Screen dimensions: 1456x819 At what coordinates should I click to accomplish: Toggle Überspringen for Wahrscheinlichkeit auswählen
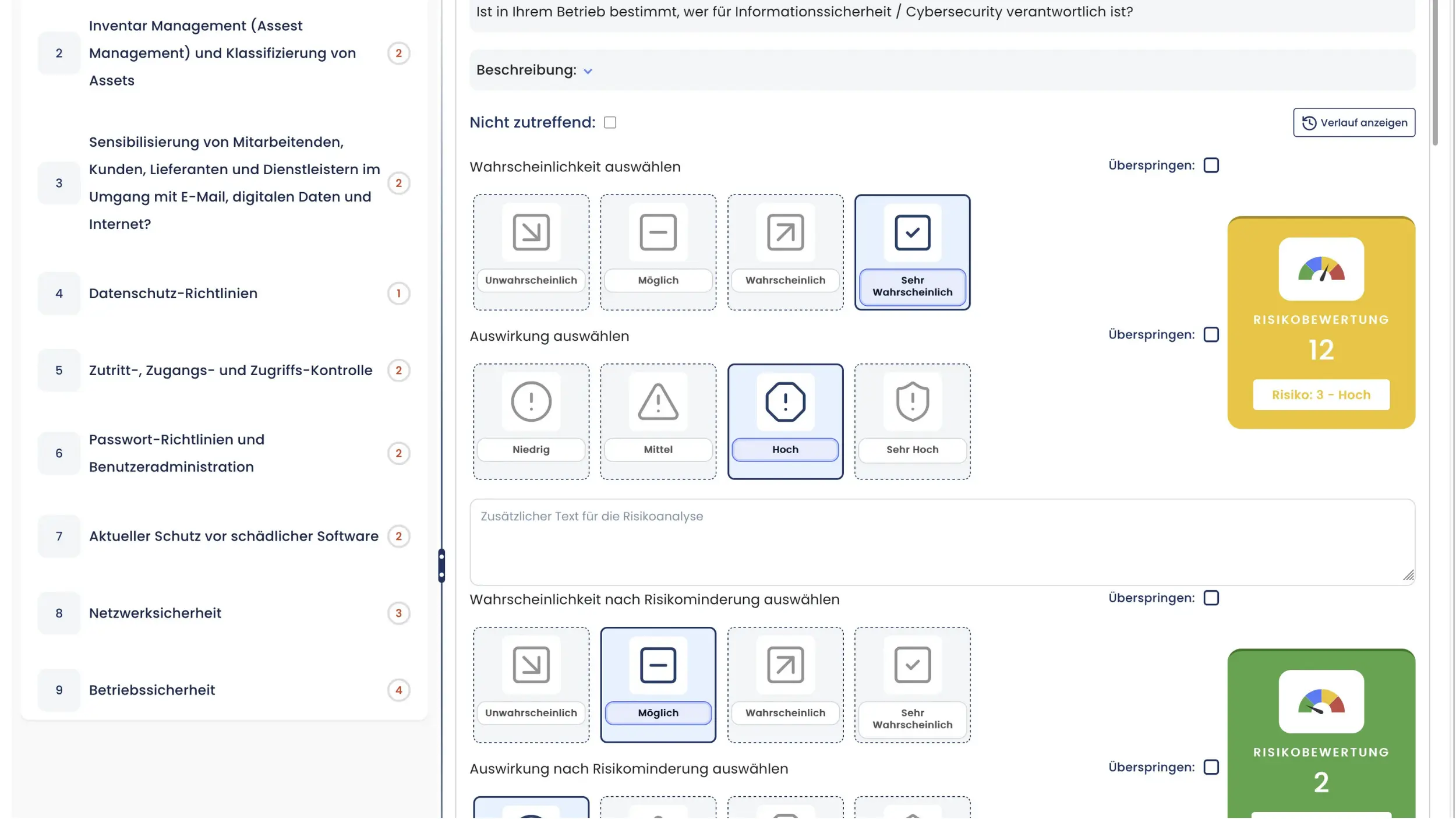1211,165
